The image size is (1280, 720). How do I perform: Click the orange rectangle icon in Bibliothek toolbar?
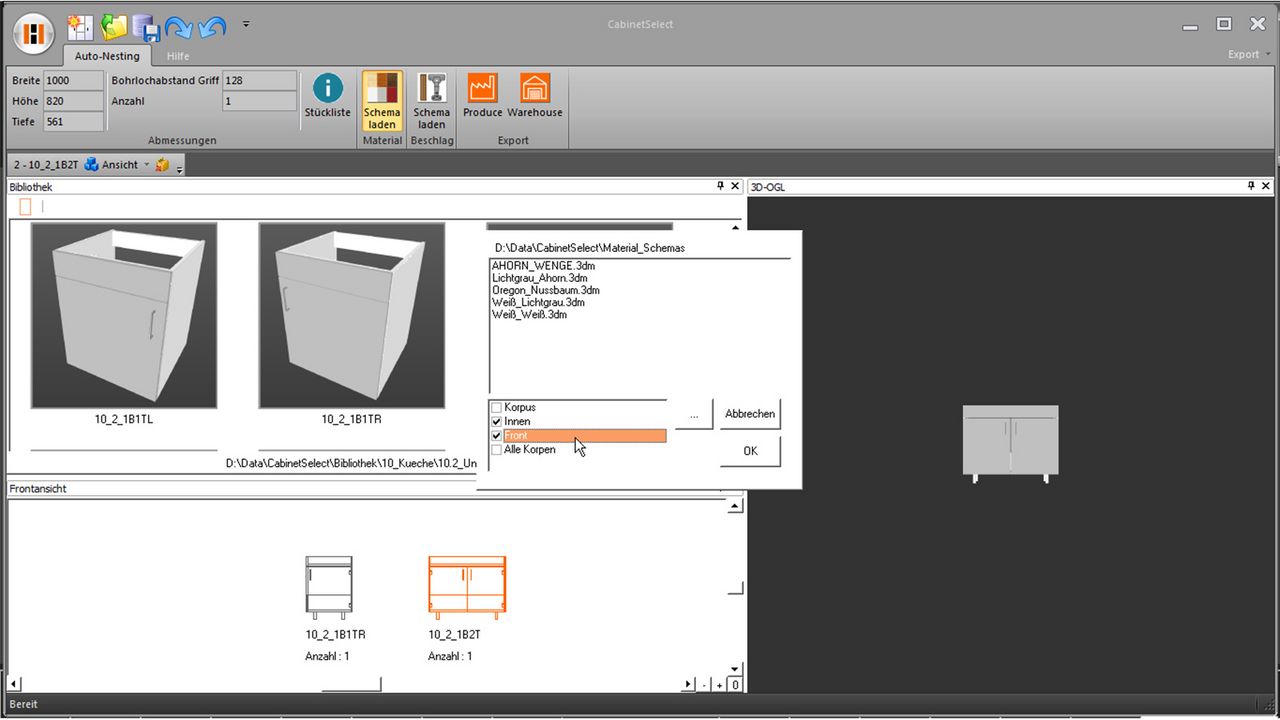coord(25,207)
